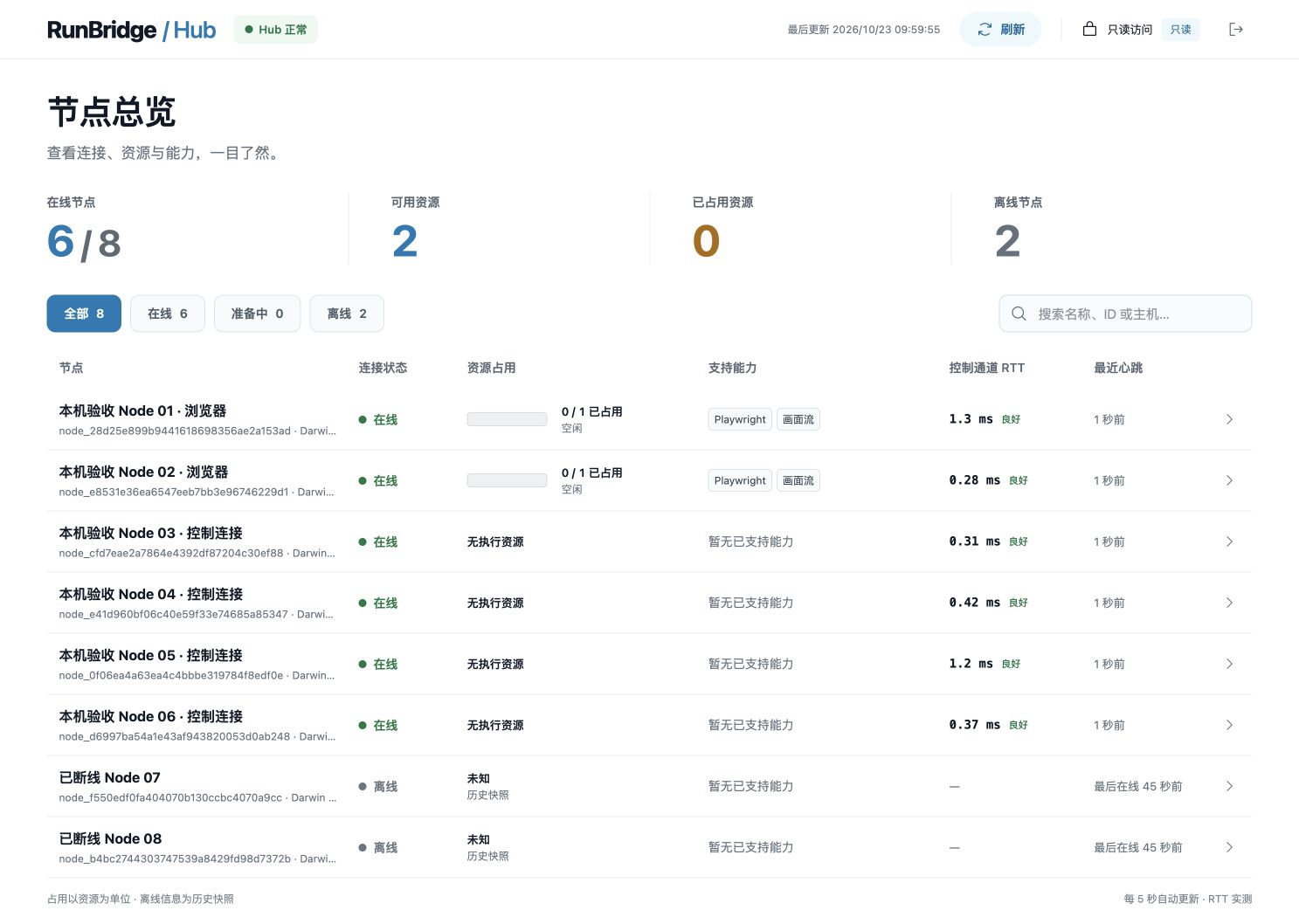Viewport: 1299px width, 924px height.
Task: Click the Playwright tag on Node 02
Action: tap(740, 481)
